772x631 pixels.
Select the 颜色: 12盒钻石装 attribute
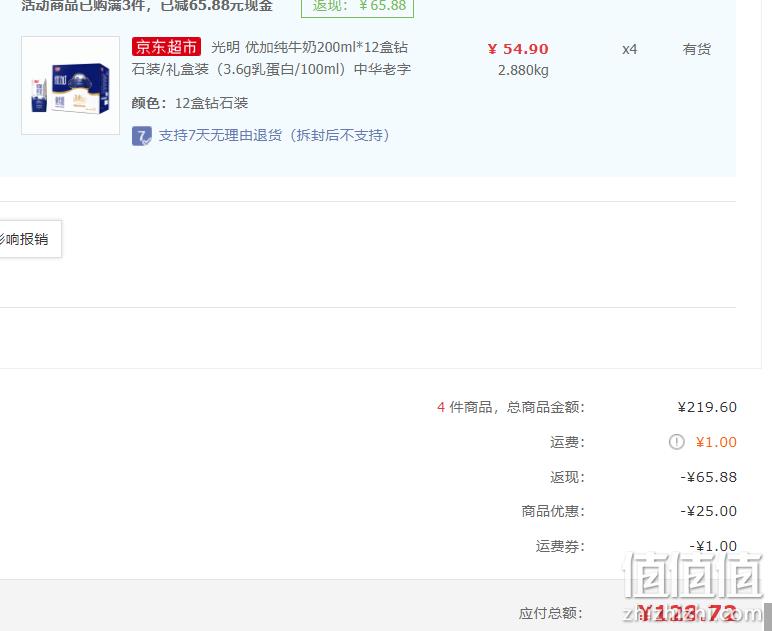coord(190,103)
